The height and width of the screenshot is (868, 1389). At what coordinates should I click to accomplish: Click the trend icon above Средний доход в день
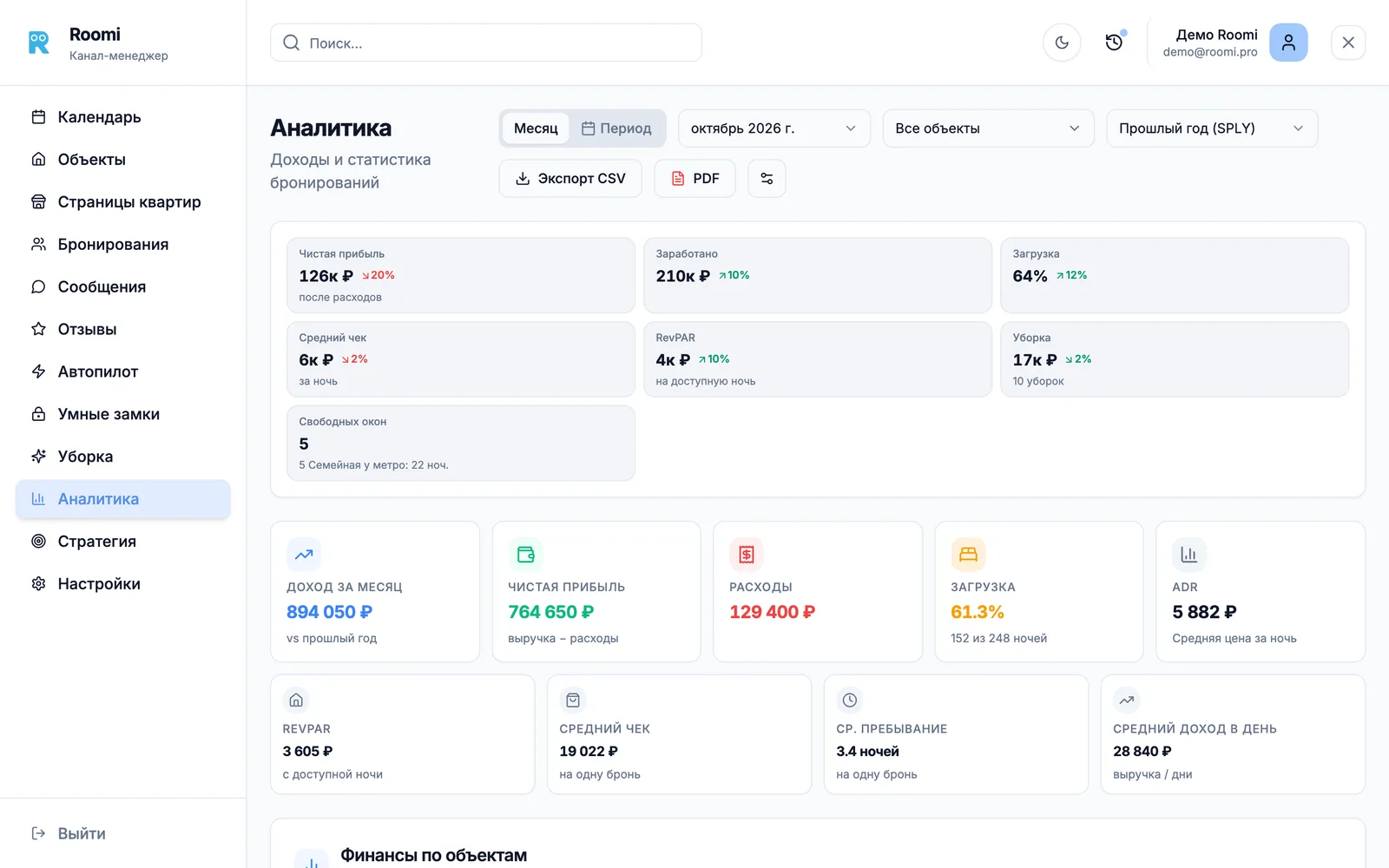(1127, 700)
